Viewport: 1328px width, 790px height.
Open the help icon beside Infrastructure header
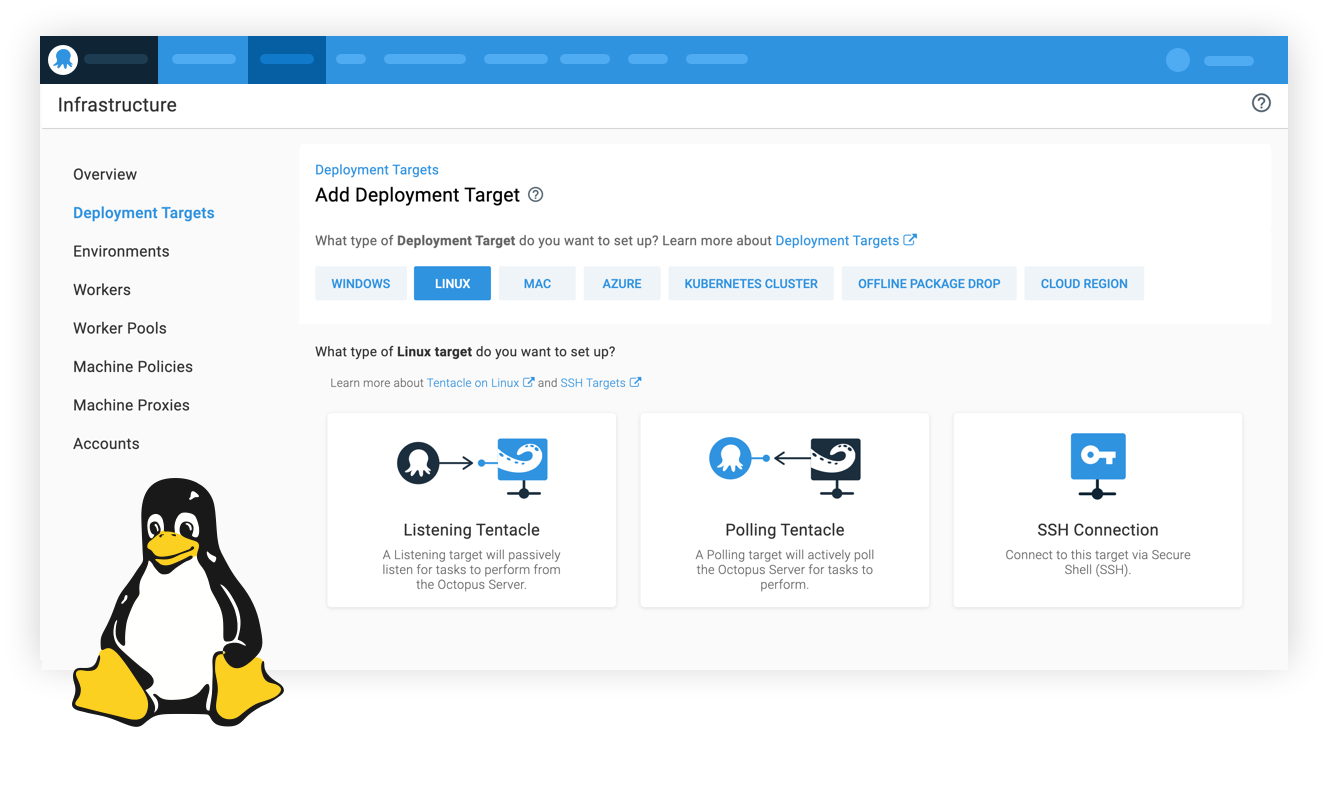[1261, 103]
